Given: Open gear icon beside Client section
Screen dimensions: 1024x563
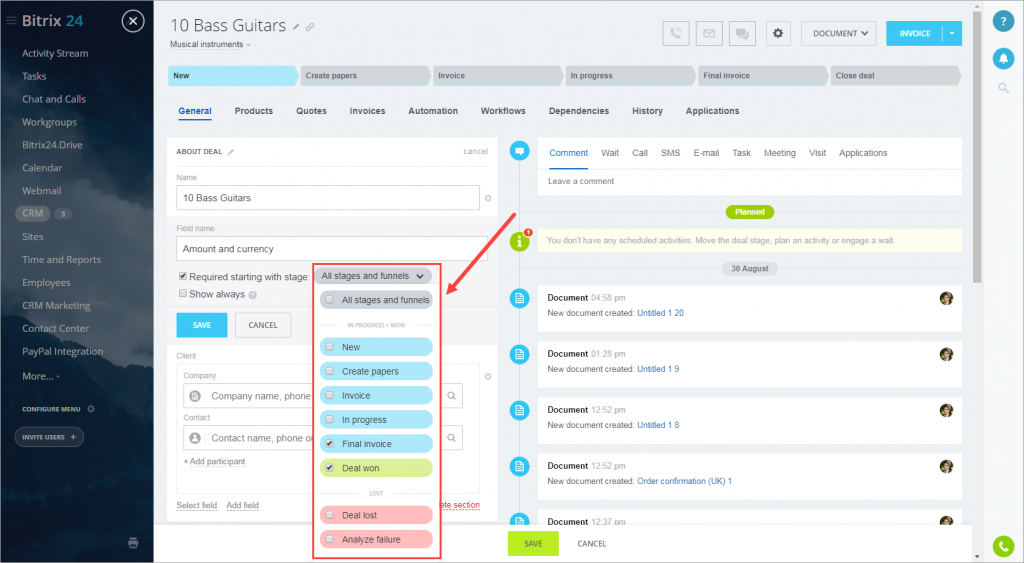Looking at the screenshot, I should click(488, 376).
